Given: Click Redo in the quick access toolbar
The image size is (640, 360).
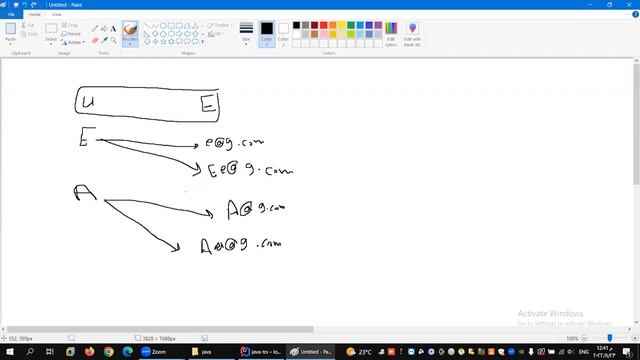Looking at the screenshot, I should [33, 5].
